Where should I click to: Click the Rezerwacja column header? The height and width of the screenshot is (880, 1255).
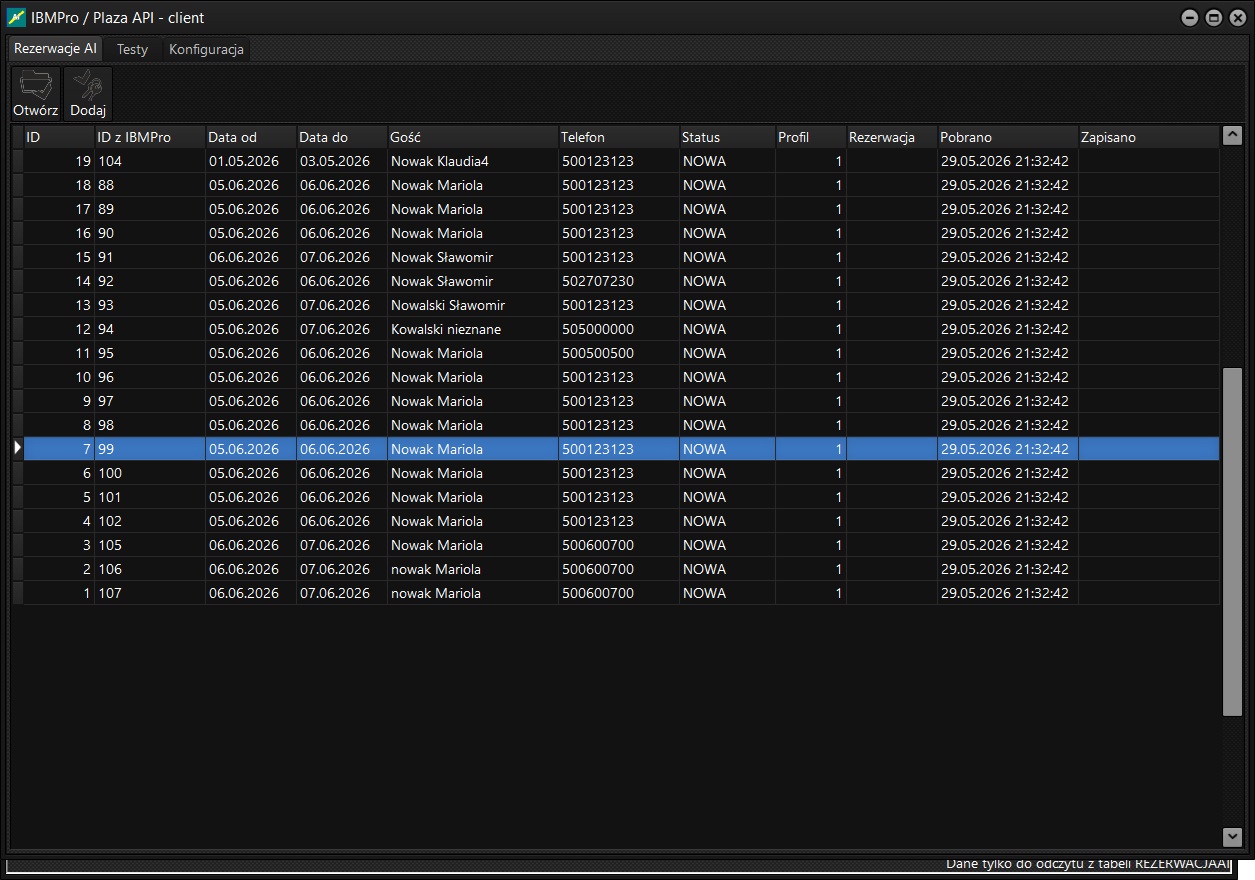[891, 137]
